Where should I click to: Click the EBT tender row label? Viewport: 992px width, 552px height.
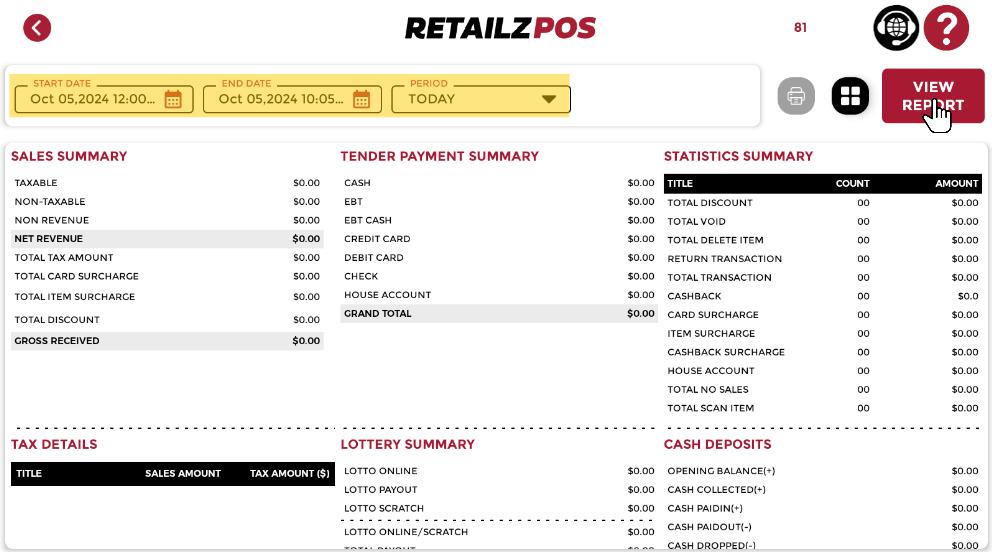click(354, 202)
